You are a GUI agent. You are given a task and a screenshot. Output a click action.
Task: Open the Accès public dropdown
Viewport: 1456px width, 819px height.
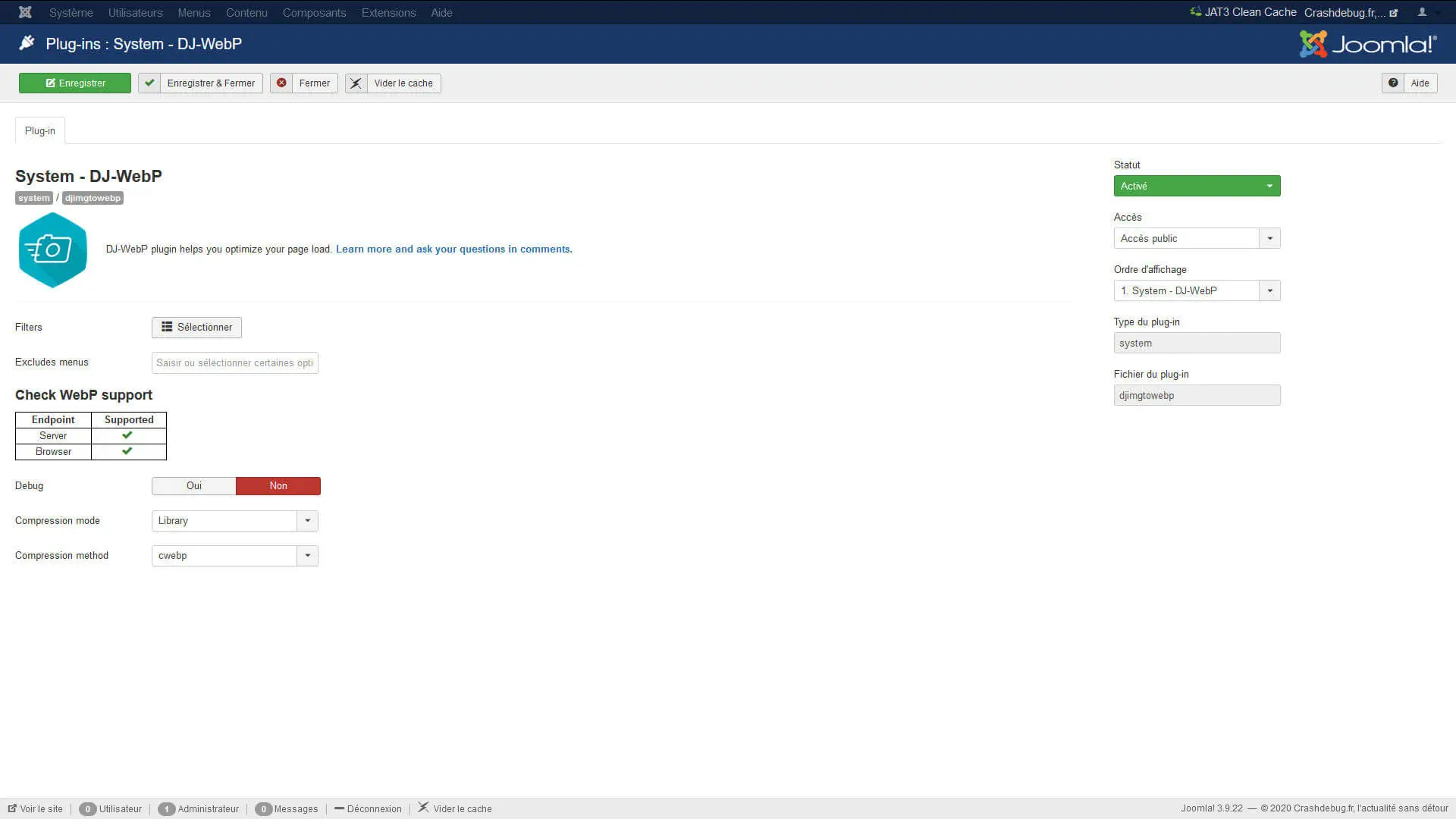pyautogui.click(x=1197, y=238)
